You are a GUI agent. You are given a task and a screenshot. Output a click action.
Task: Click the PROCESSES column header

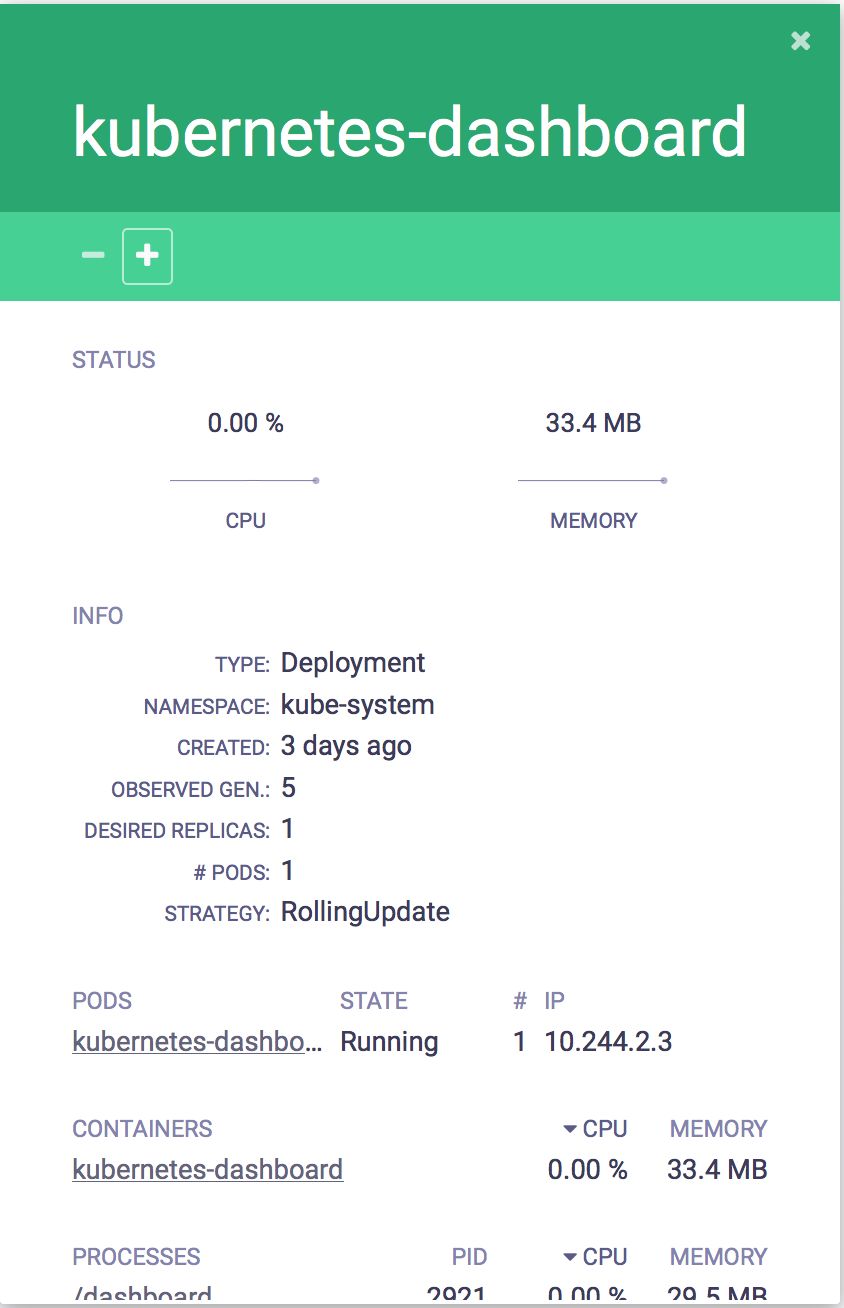136,1257
